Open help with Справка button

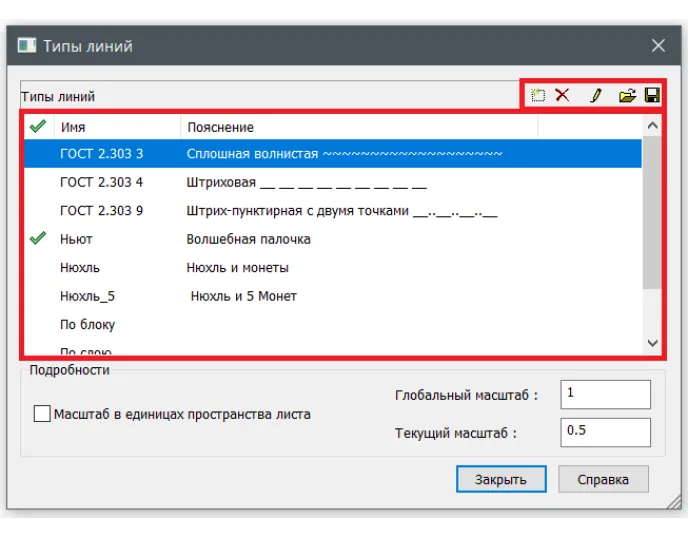[x=603, y=479]
